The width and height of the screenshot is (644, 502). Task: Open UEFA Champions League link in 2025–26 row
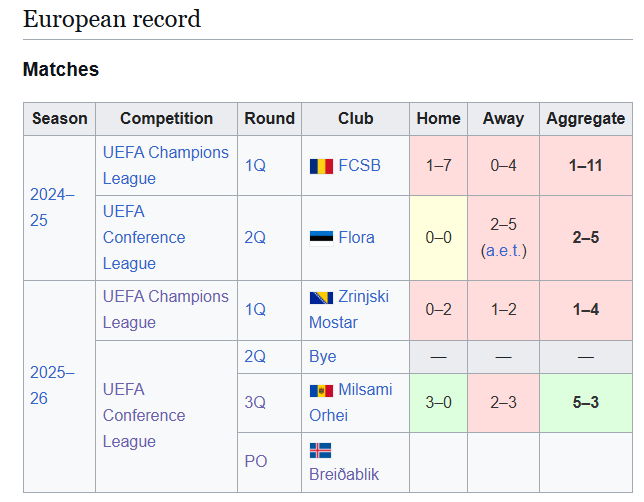tap(166, 309)
